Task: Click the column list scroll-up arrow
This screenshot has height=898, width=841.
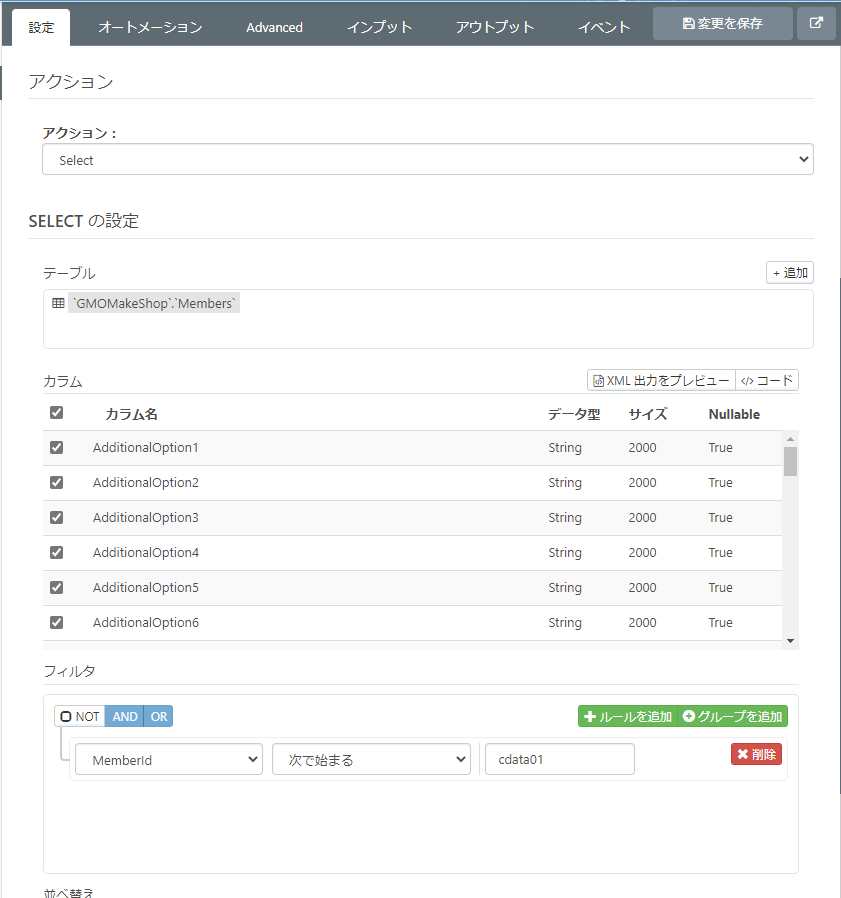Action: (x=791, y=439)
